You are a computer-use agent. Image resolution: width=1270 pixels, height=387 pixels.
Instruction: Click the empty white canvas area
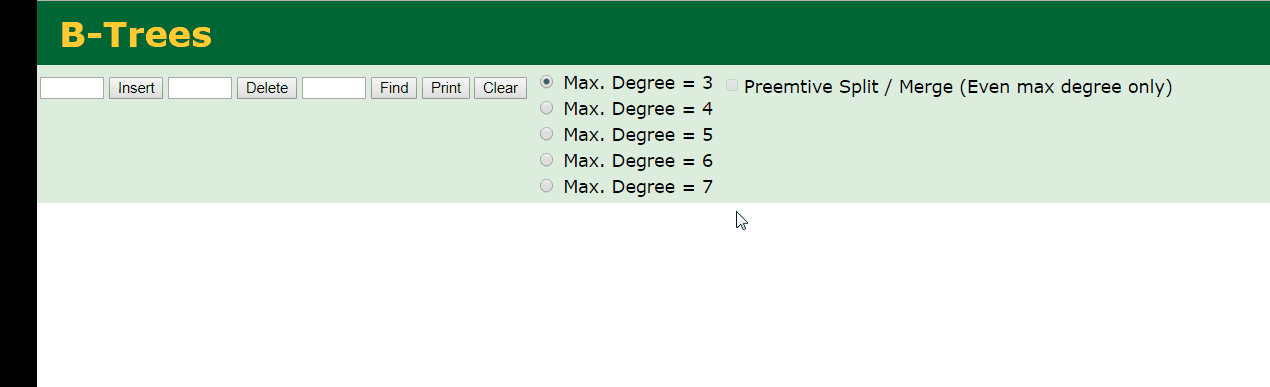pyautogui.click(x=653, y=295)
